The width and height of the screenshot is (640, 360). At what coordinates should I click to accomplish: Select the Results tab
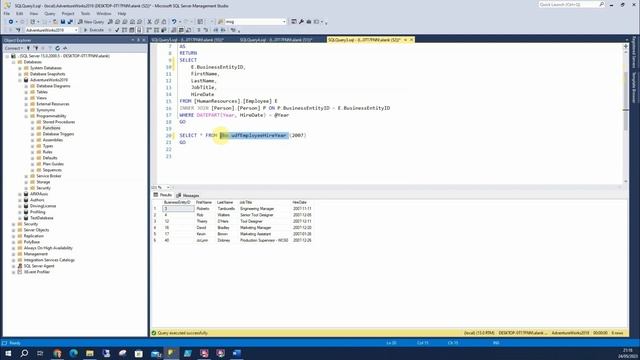162,195
